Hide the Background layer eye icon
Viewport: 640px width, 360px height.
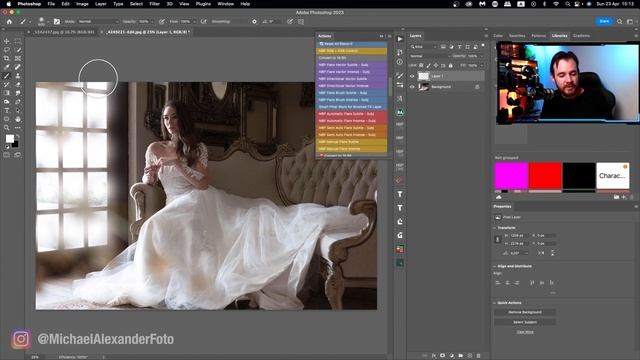pyautogui.click(x=412, y=87)
